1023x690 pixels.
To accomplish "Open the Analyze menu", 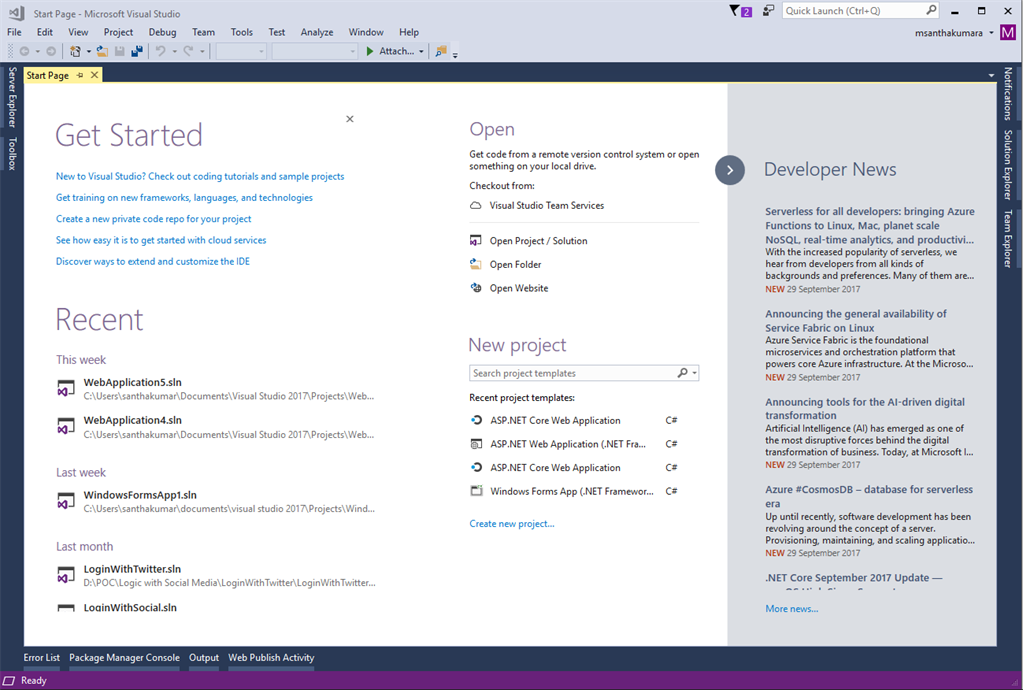I will coord(317,32).
